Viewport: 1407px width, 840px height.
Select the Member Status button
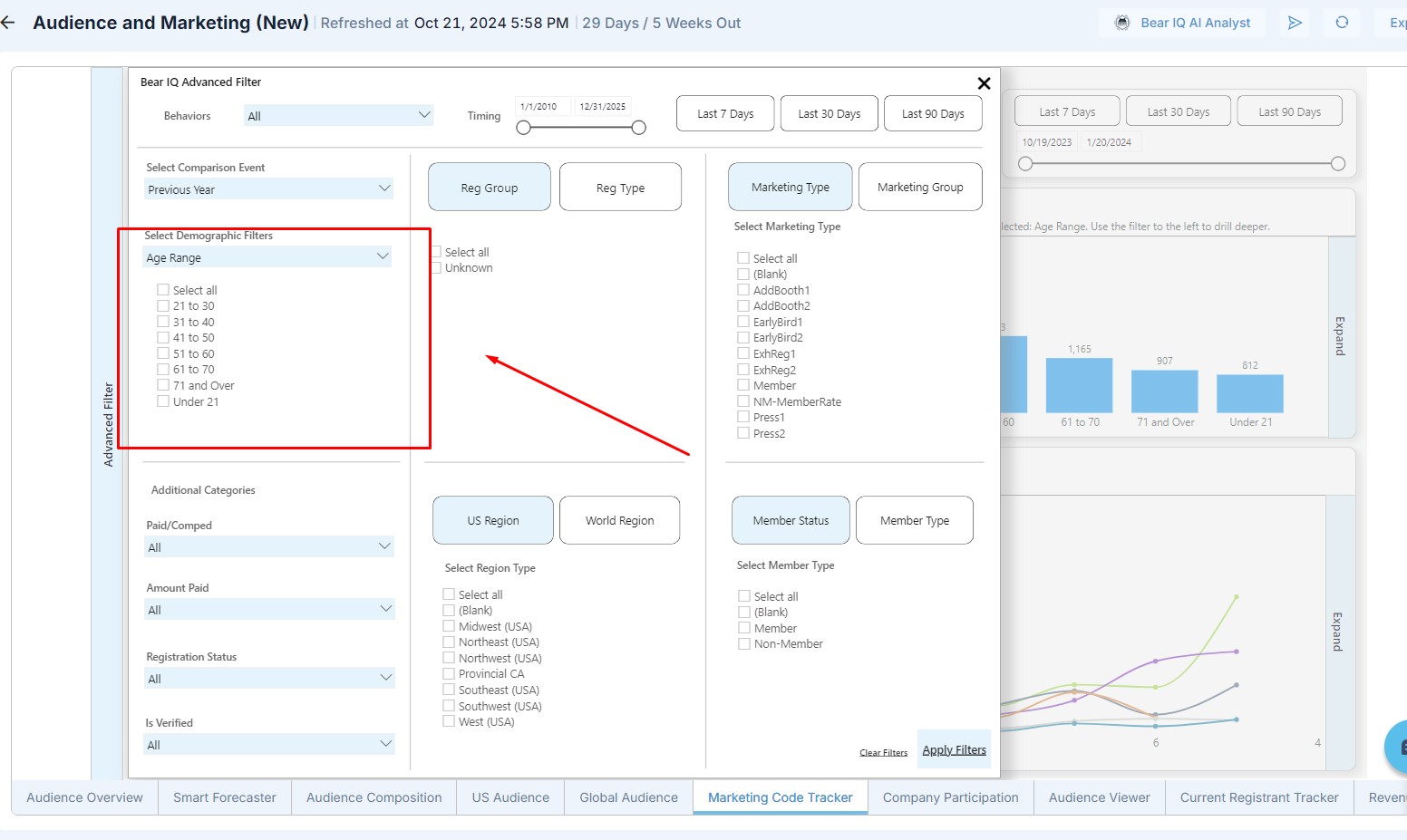(791, 520)
